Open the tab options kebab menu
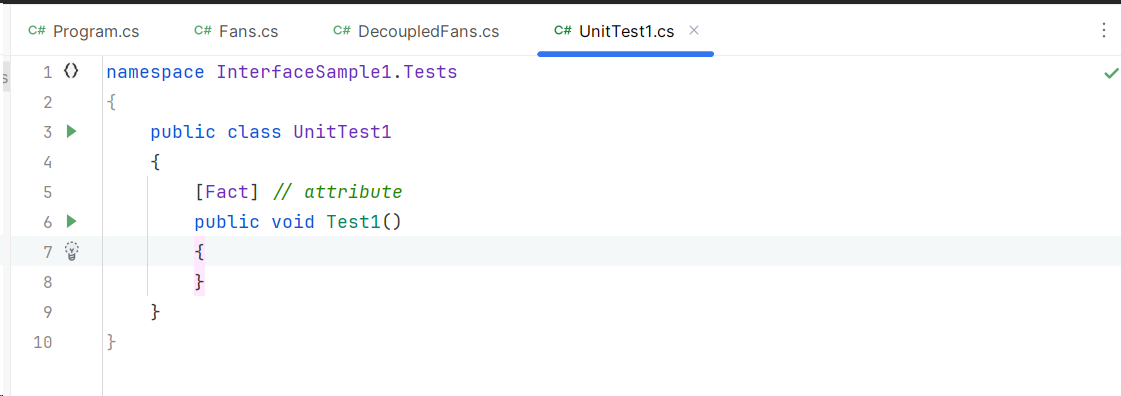This screenshot has height=396, width=1121. [x=1103, y=31]
